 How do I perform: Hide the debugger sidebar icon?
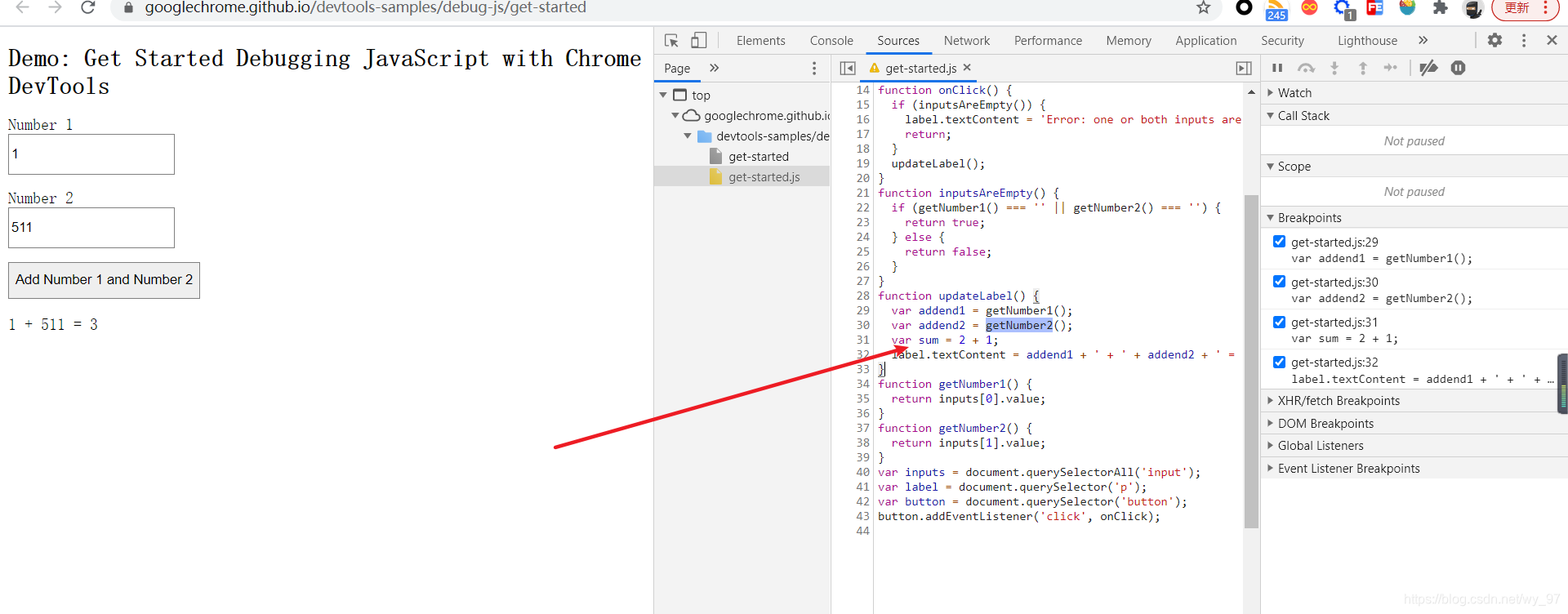(x=1244, y=68)
